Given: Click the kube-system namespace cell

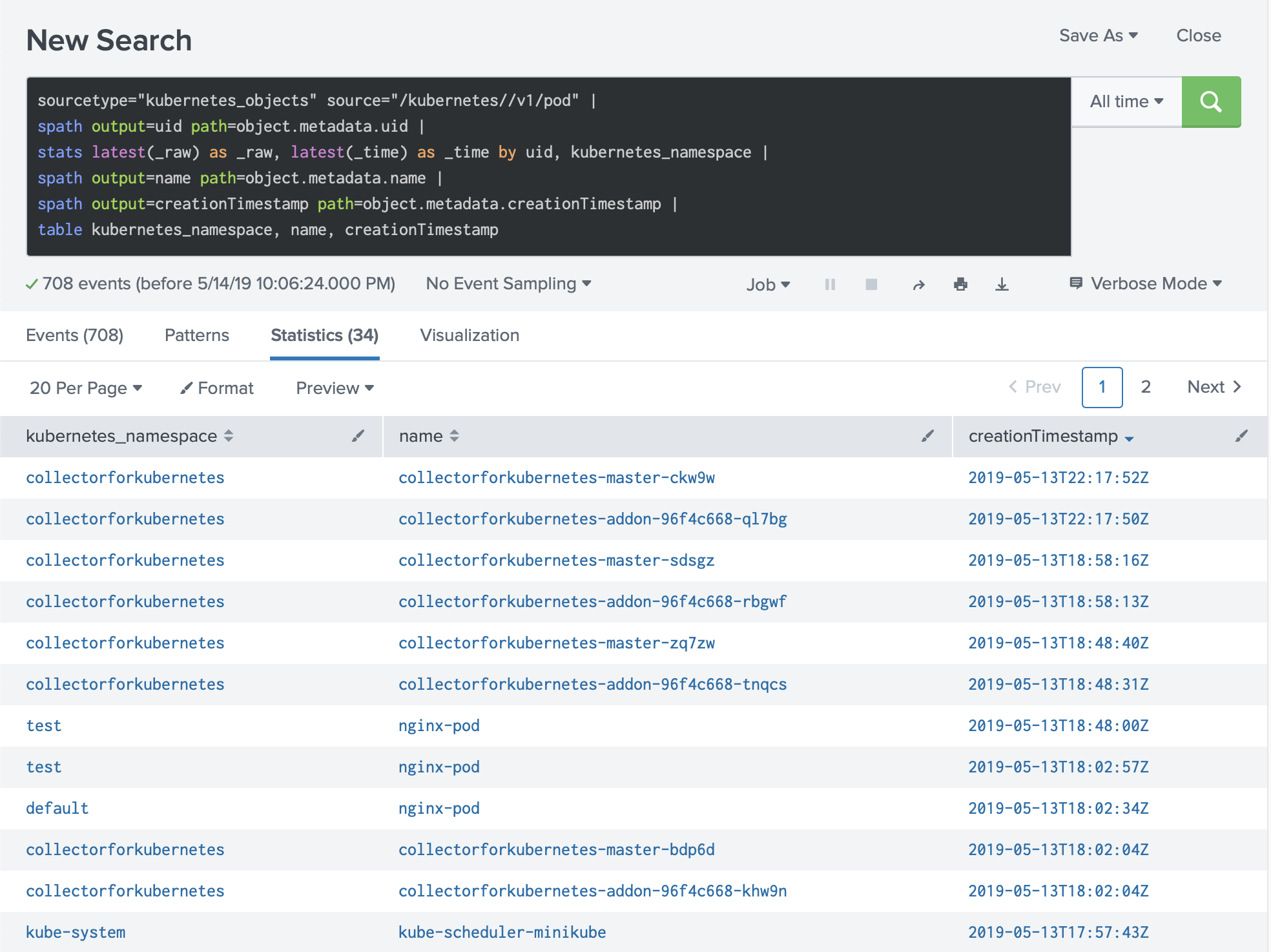Looking at the screenshot, I should [76, 932].
